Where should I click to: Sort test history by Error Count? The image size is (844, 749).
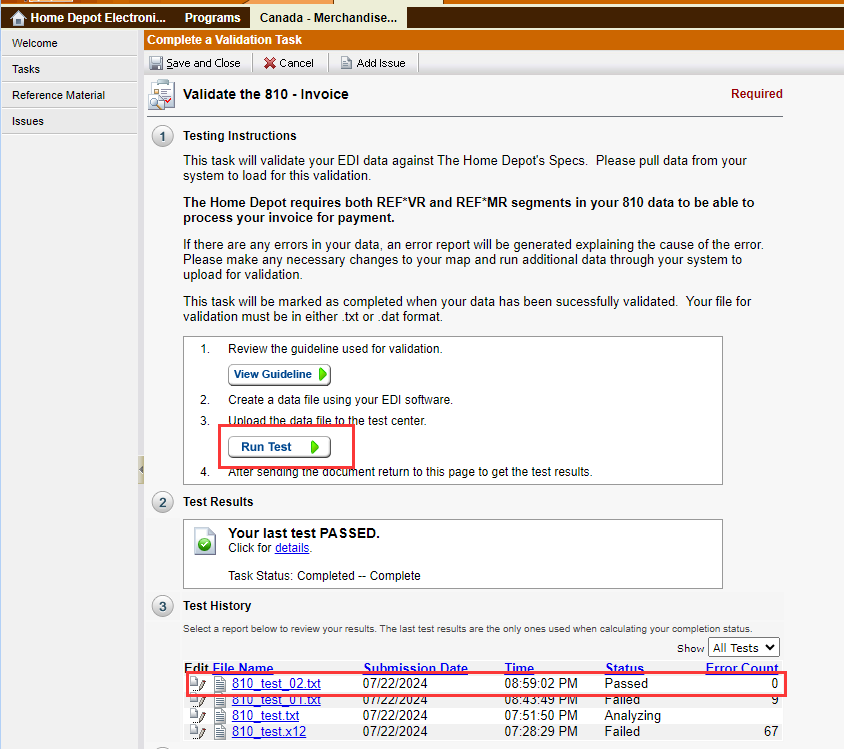(x=742, y=667)
